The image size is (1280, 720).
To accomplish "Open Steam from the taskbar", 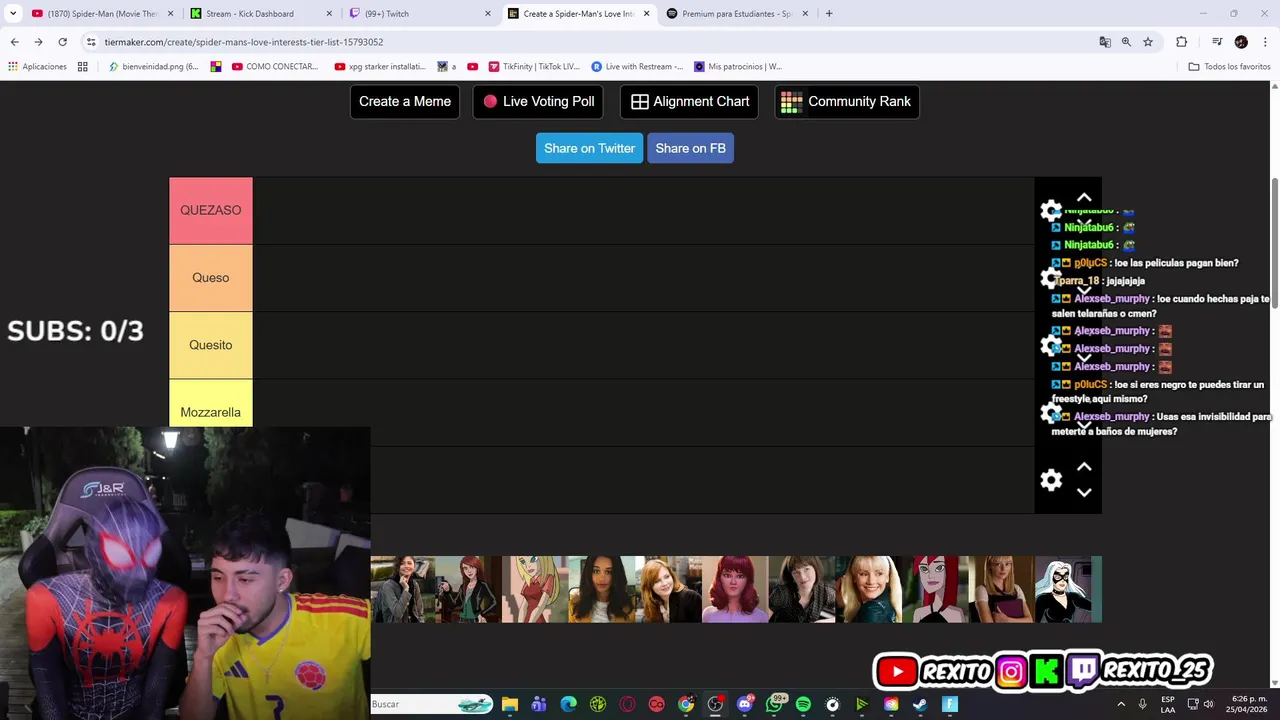I will pos(920,704).
